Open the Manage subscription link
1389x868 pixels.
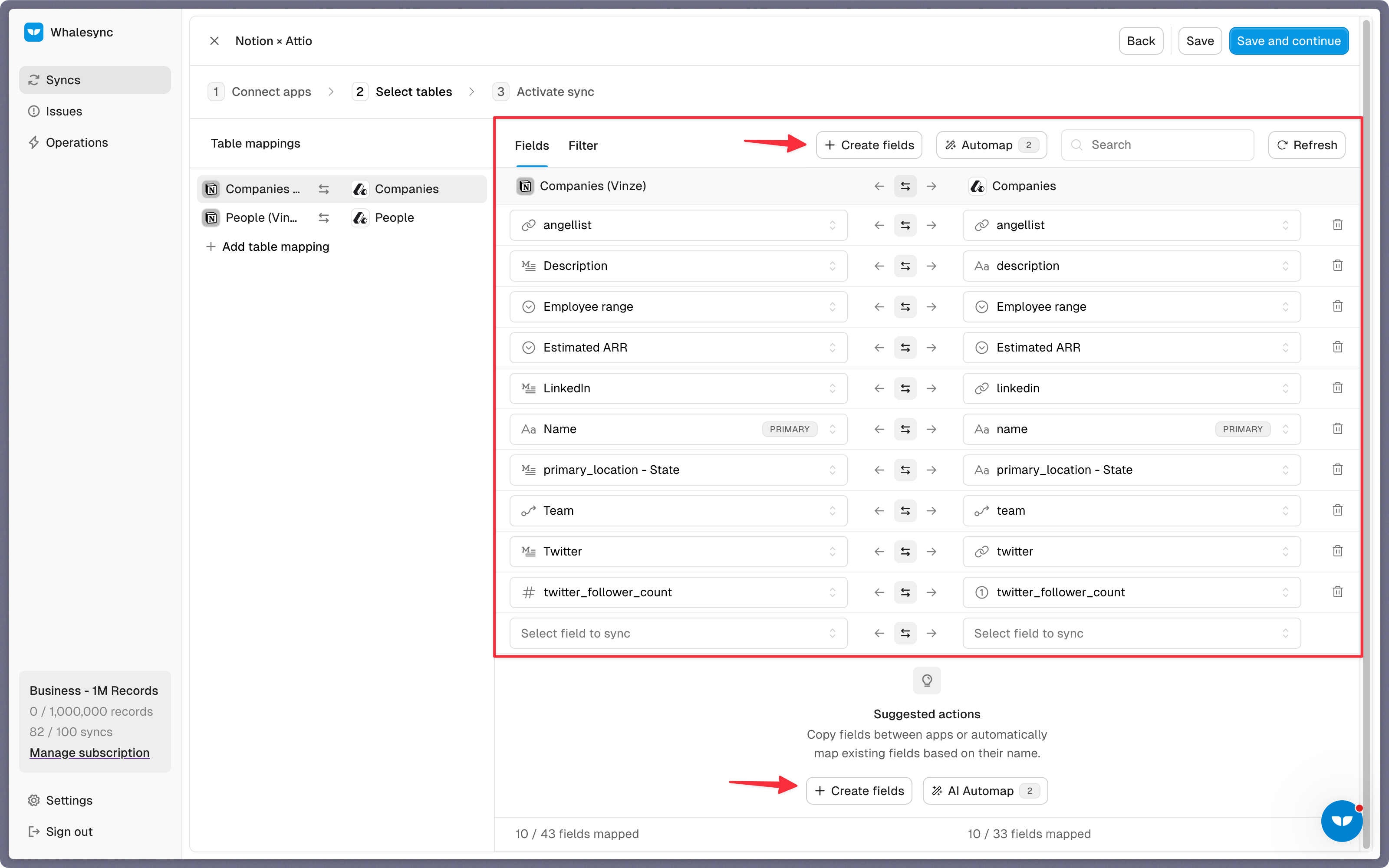89,752
